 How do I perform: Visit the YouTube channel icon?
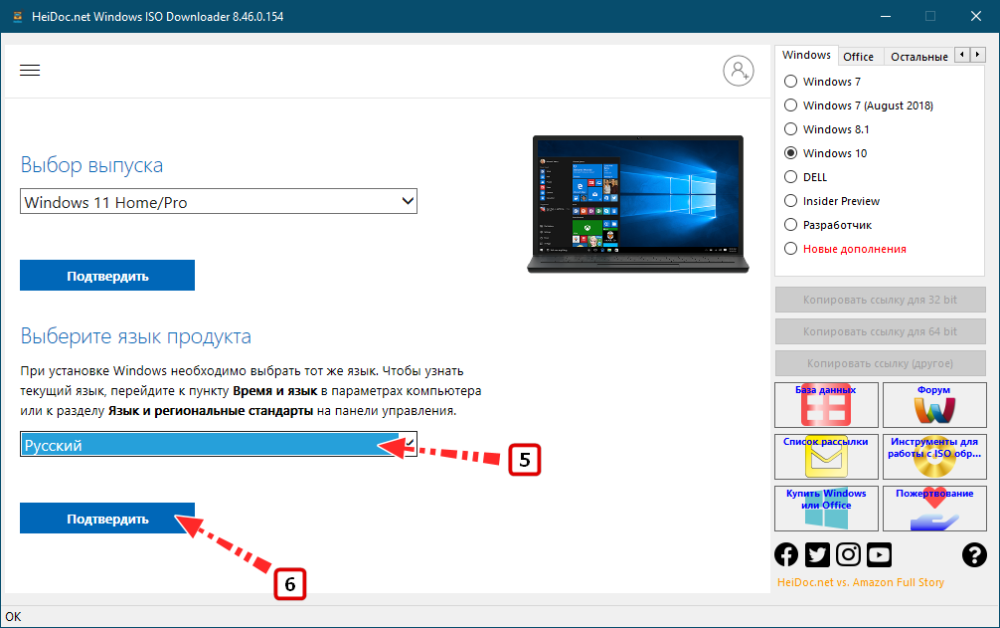pos(879,555)
